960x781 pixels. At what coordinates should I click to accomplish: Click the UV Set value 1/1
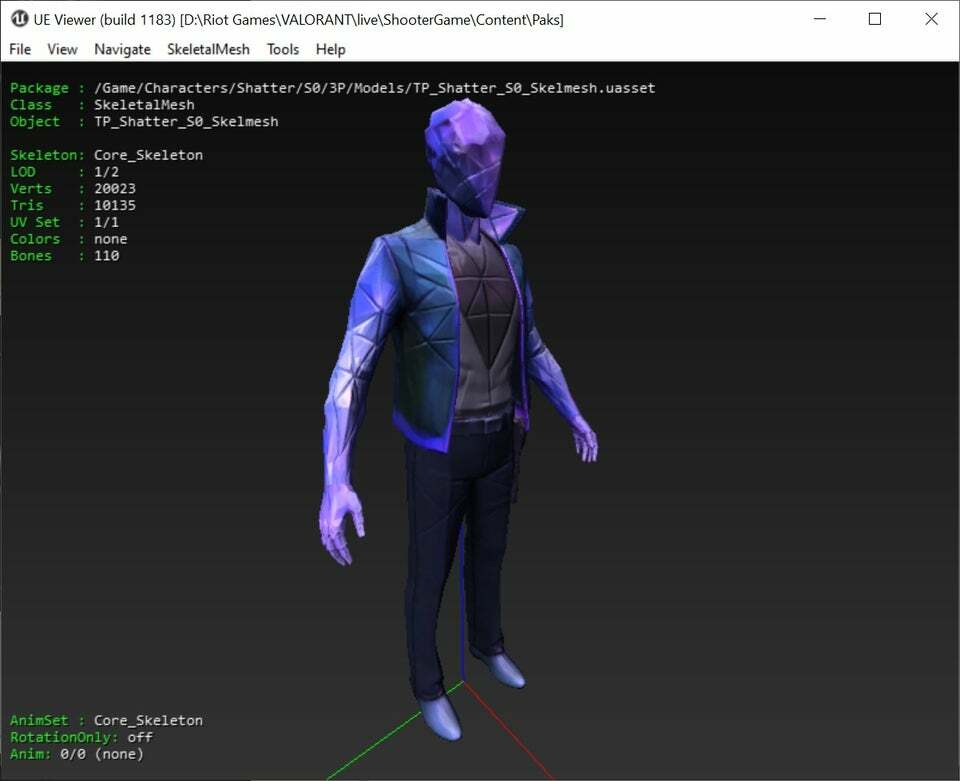[x=107, y=222]
